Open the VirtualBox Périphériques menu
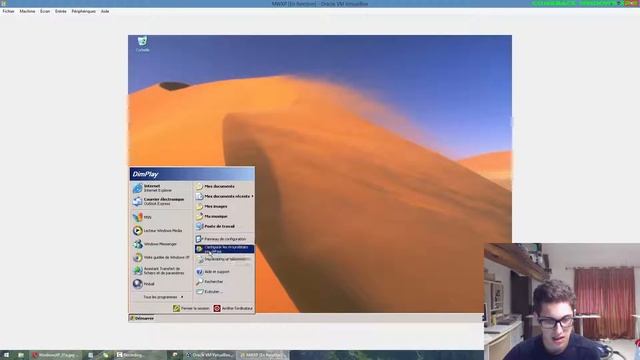The image size is (640, 360). (84, 11)
